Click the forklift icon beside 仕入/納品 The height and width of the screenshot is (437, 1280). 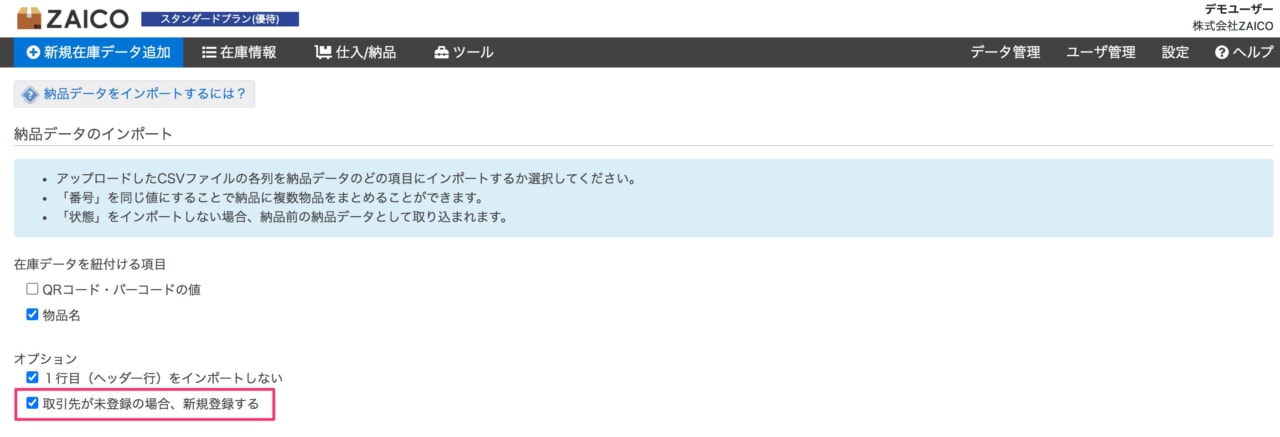pyautogui.click(x=323, y=52)
